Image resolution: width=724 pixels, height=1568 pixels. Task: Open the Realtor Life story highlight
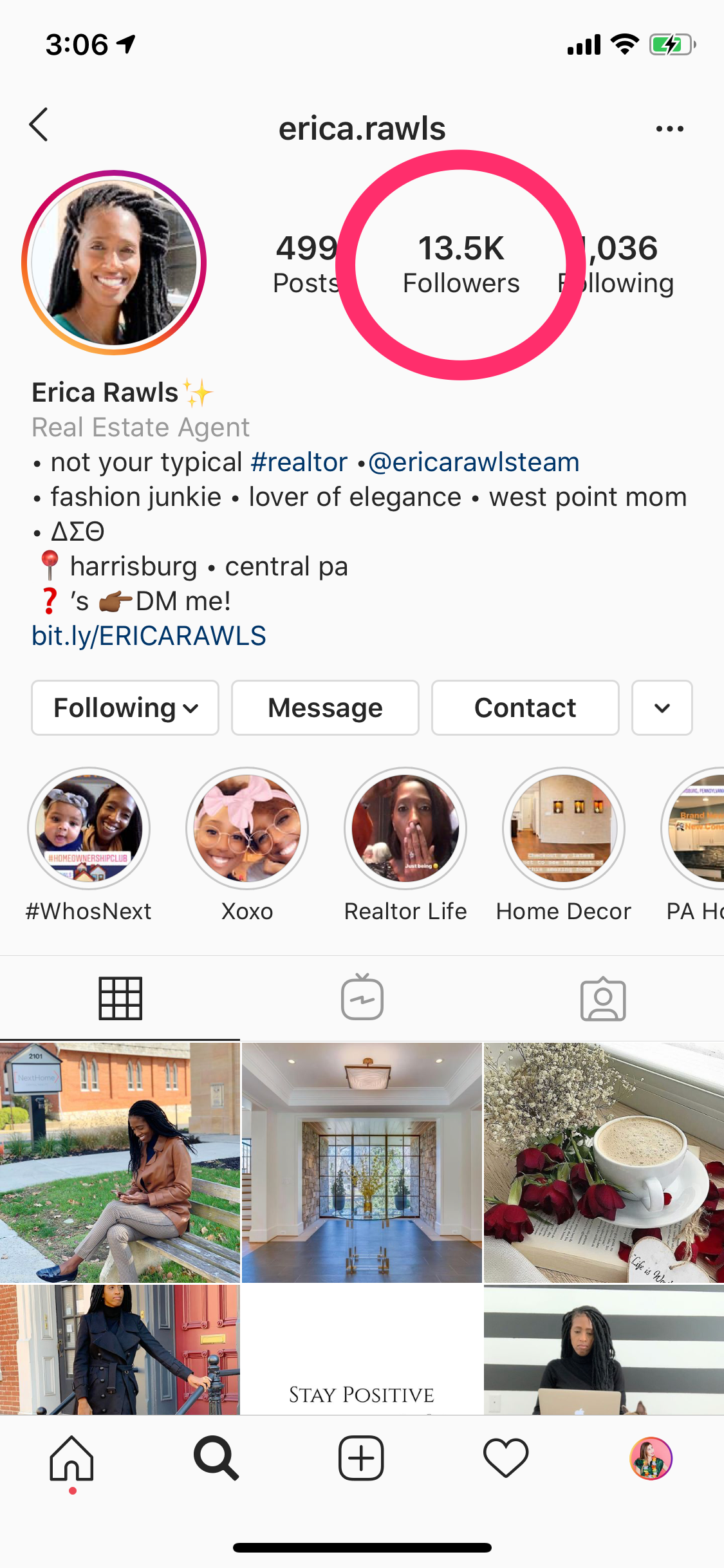click(405, 845)
